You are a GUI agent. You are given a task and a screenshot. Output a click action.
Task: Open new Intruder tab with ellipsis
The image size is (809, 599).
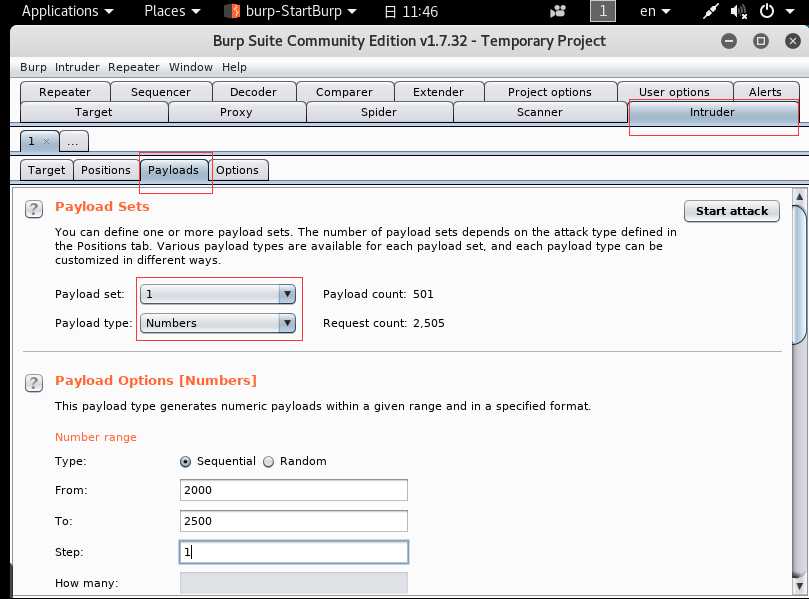pos(73,141)
